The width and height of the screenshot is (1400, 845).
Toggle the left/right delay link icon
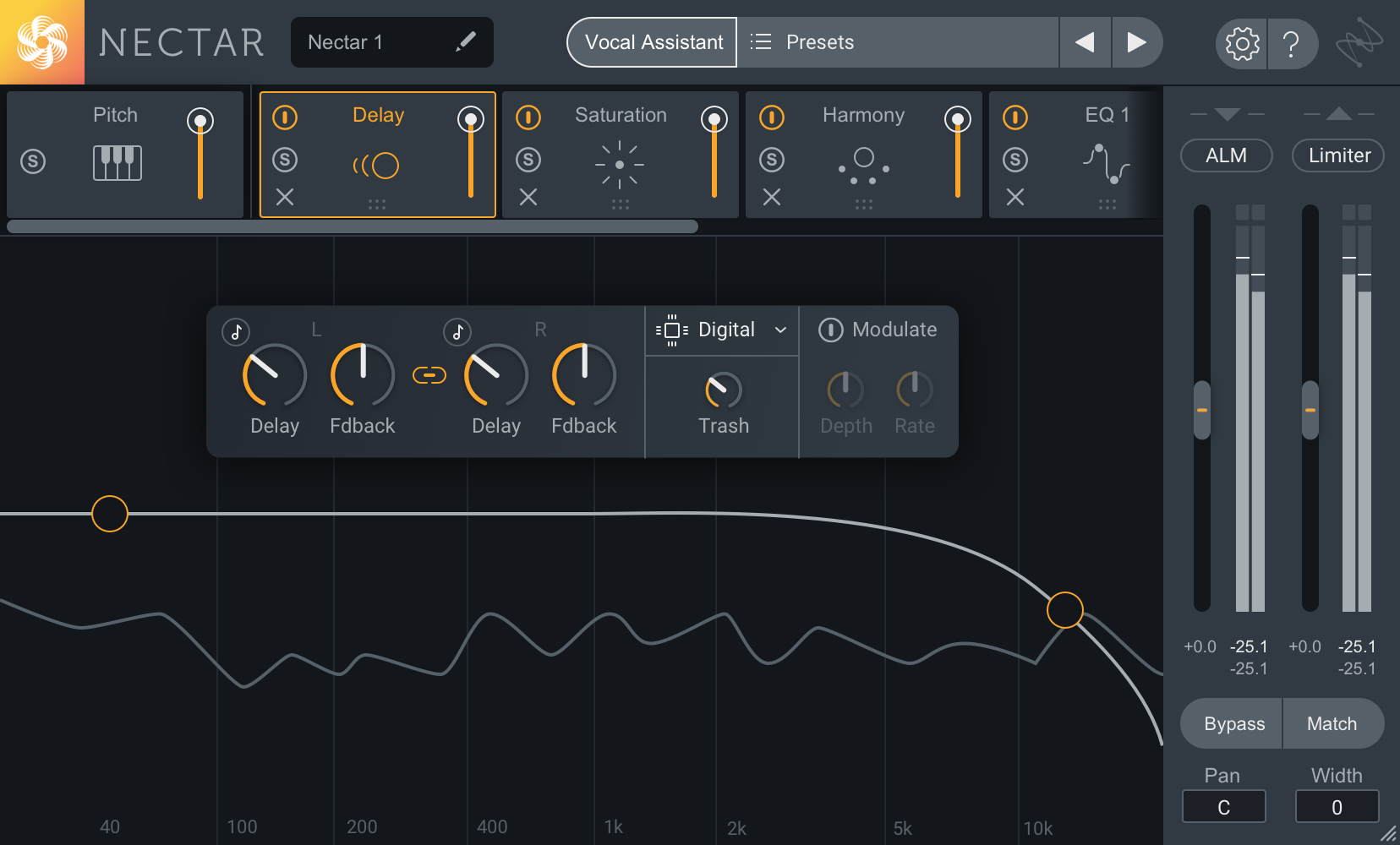[x=429, y=375]
